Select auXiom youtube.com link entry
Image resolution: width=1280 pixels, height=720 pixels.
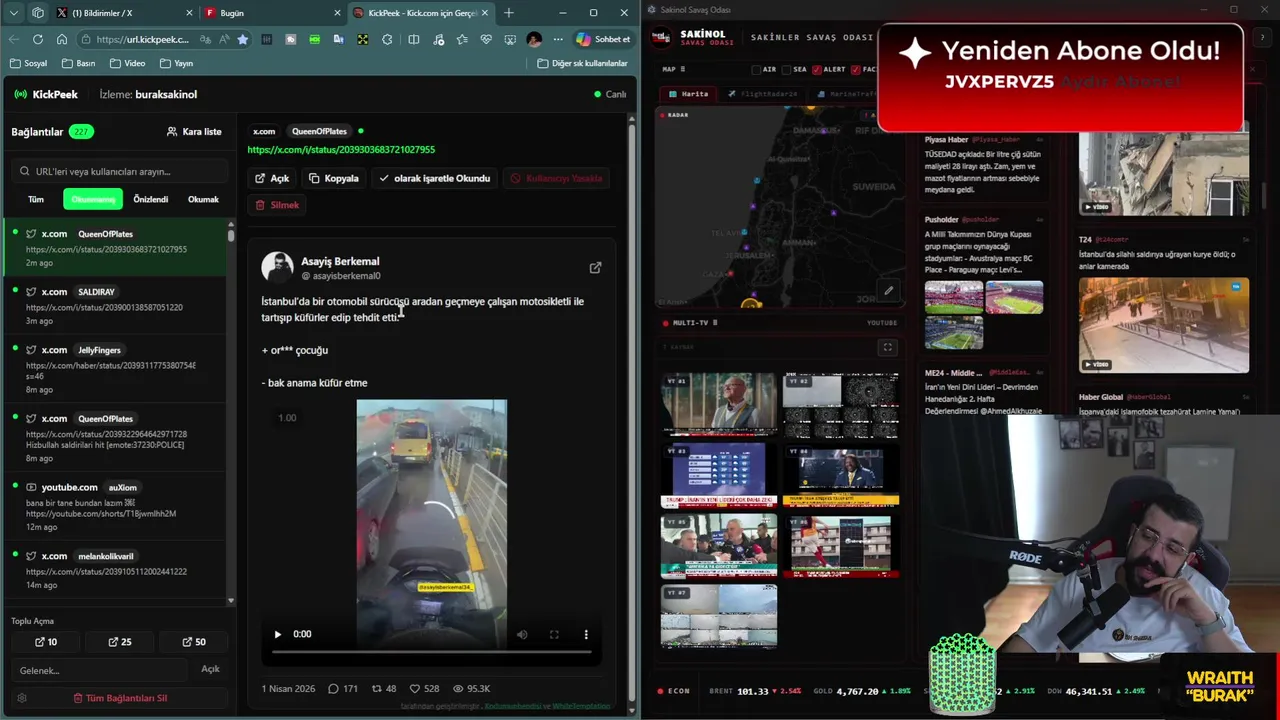click(115, 506)
